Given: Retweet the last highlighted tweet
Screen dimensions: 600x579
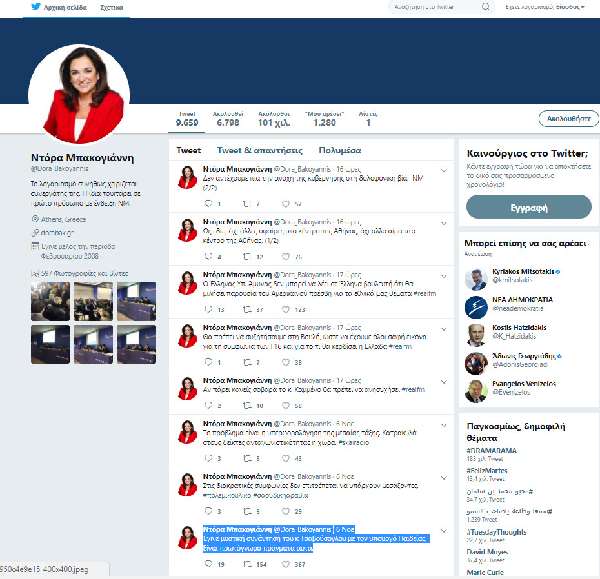Looking at the screenshot, I should pyautogui.click(x=249, y=565).
